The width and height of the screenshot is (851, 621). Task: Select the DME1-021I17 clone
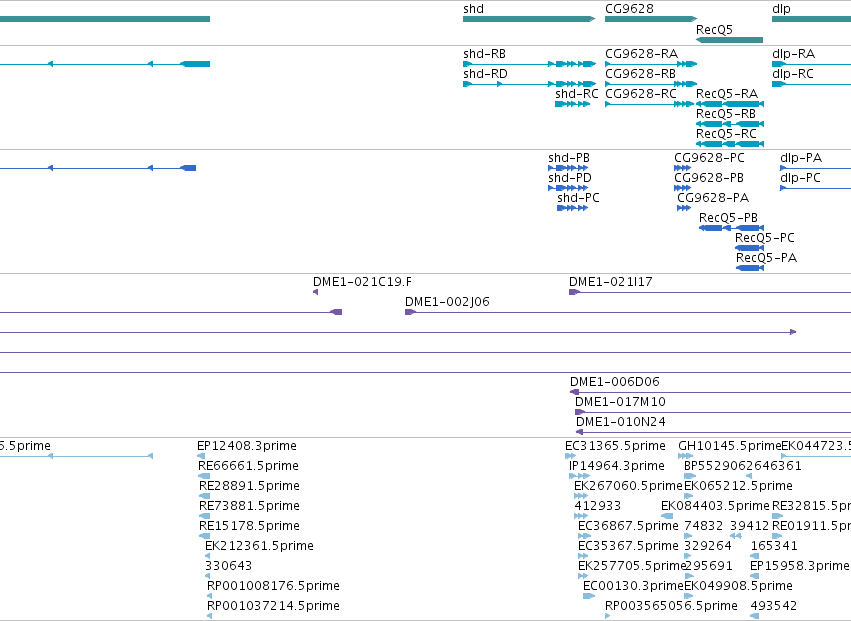(x=611, y=282)
